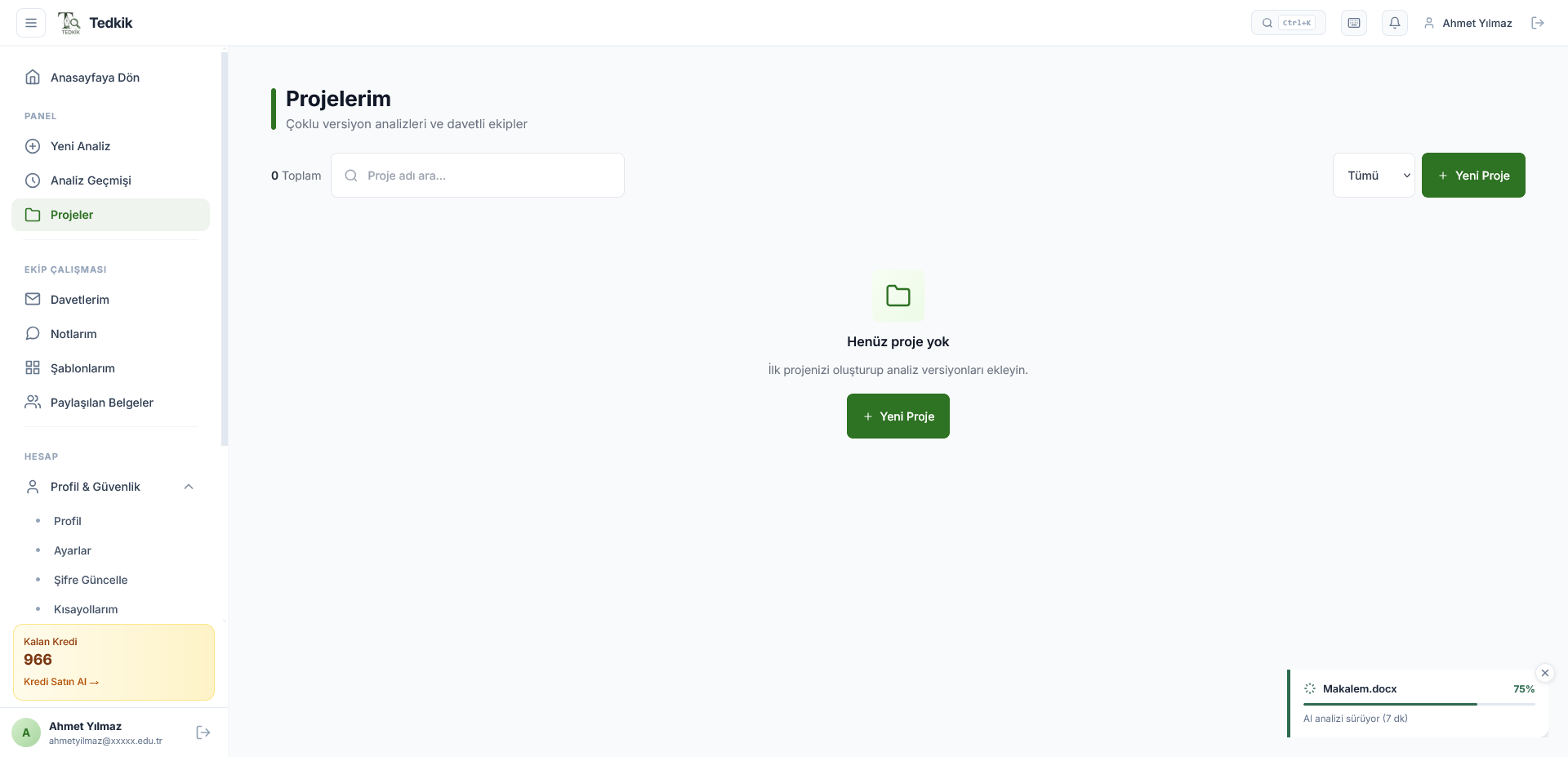Viewport: 1568px width, 757px height.
Task: Go to Anasayfaya Dön
Action: click(110, 78)
